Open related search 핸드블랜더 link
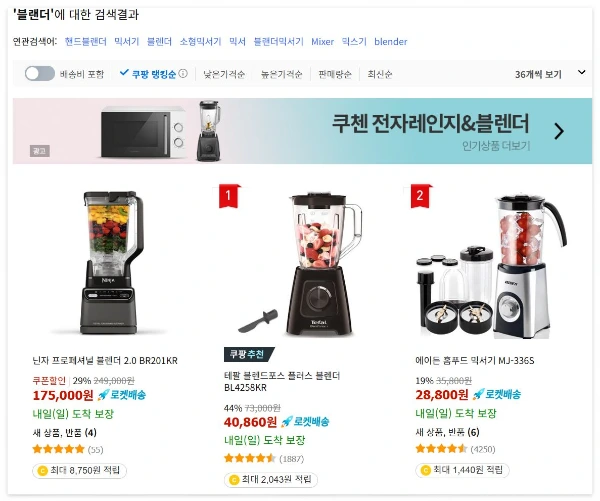Screen dimensions: 600x501 point(86,41)
